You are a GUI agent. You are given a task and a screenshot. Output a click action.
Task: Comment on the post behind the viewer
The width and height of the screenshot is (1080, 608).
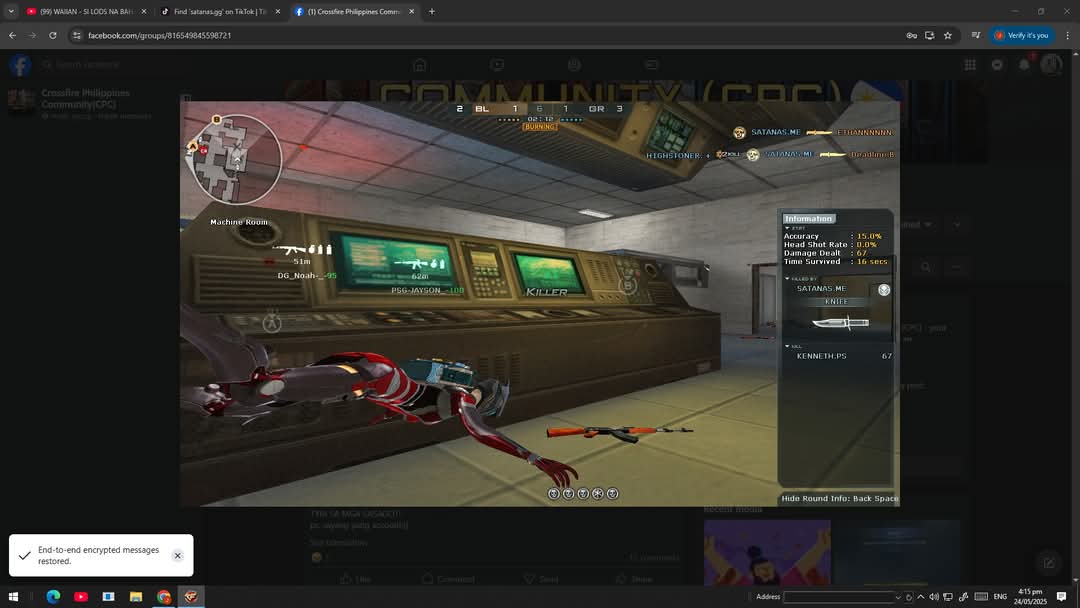click(447, 579)
